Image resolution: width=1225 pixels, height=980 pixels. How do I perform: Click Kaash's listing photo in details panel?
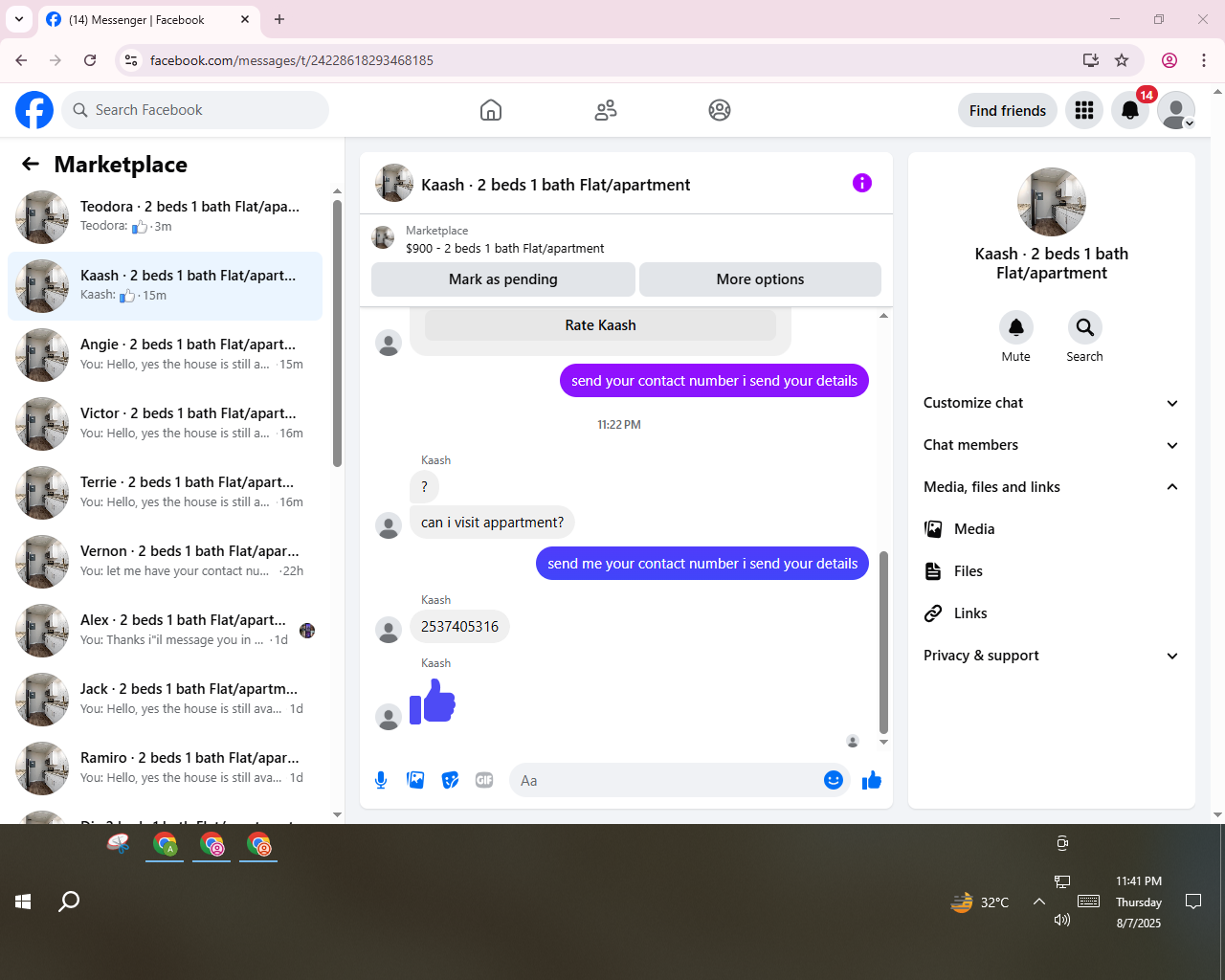[1052, 202]
